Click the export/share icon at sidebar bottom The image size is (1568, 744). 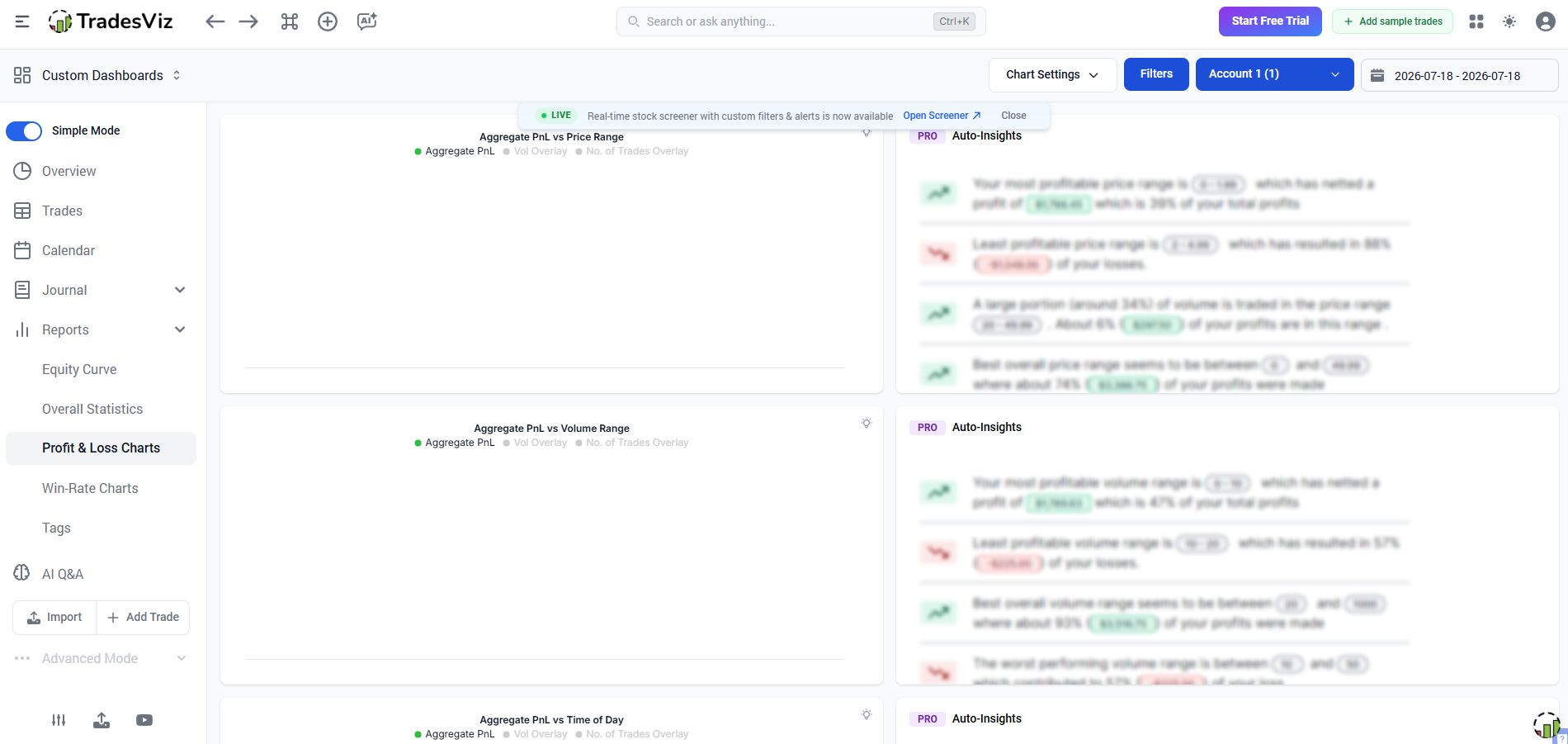(102, 720)
